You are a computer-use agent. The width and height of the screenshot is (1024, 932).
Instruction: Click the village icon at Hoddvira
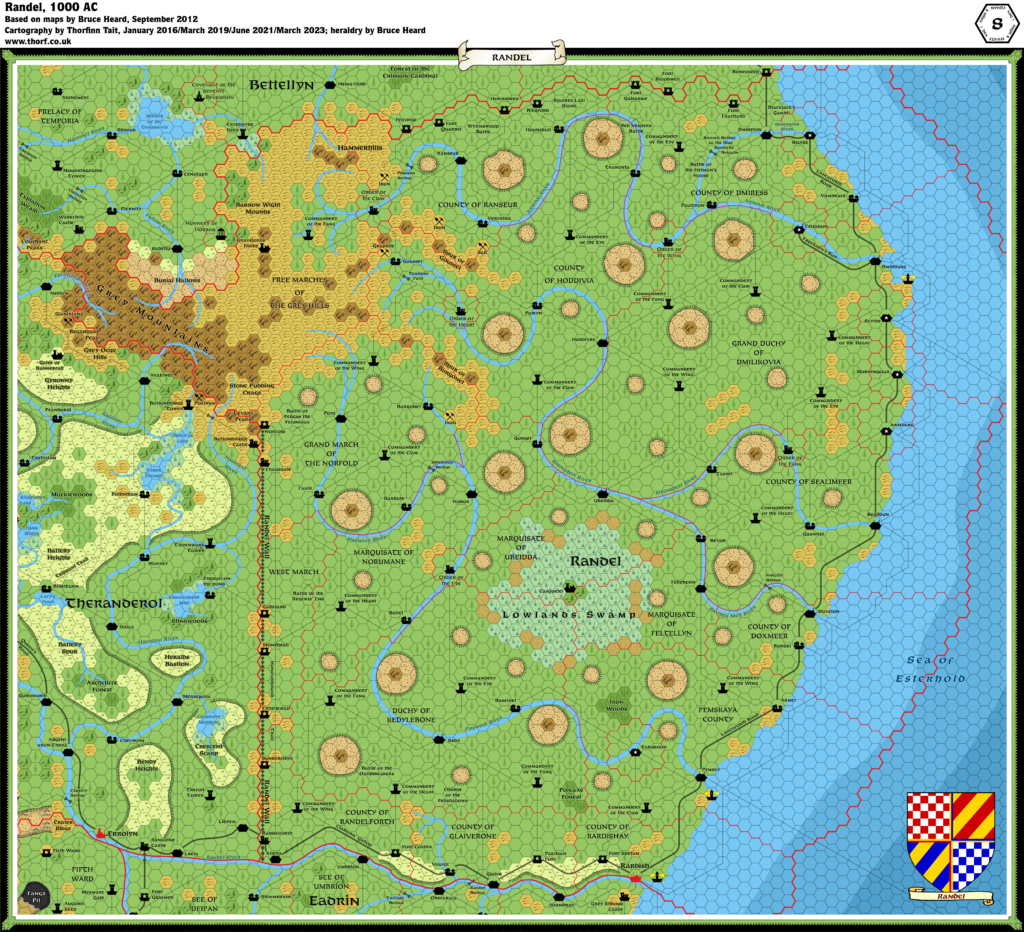tap(603, 343)
